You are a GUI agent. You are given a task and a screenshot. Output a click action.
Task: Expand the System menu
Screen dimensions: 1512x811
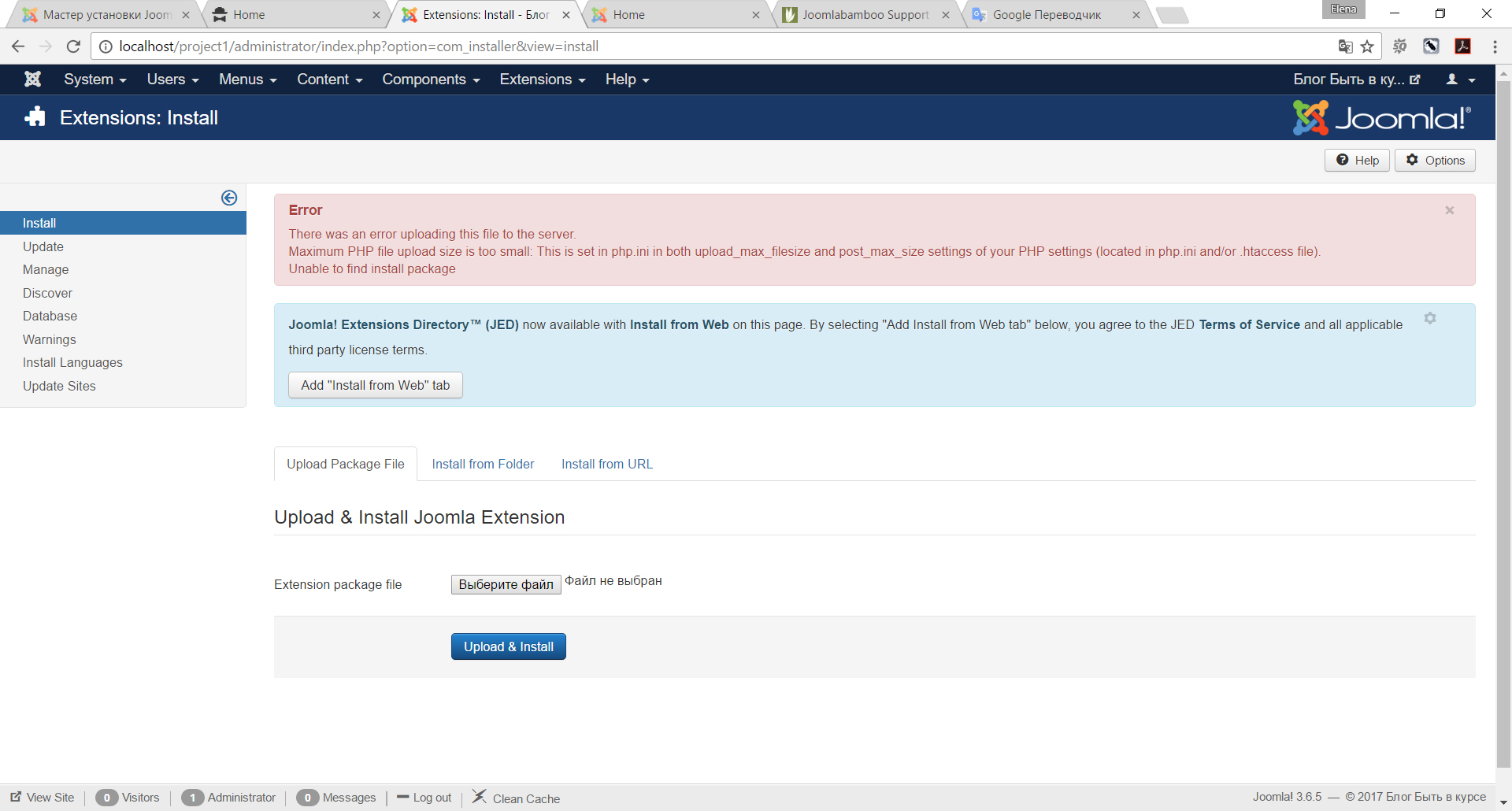95,80
